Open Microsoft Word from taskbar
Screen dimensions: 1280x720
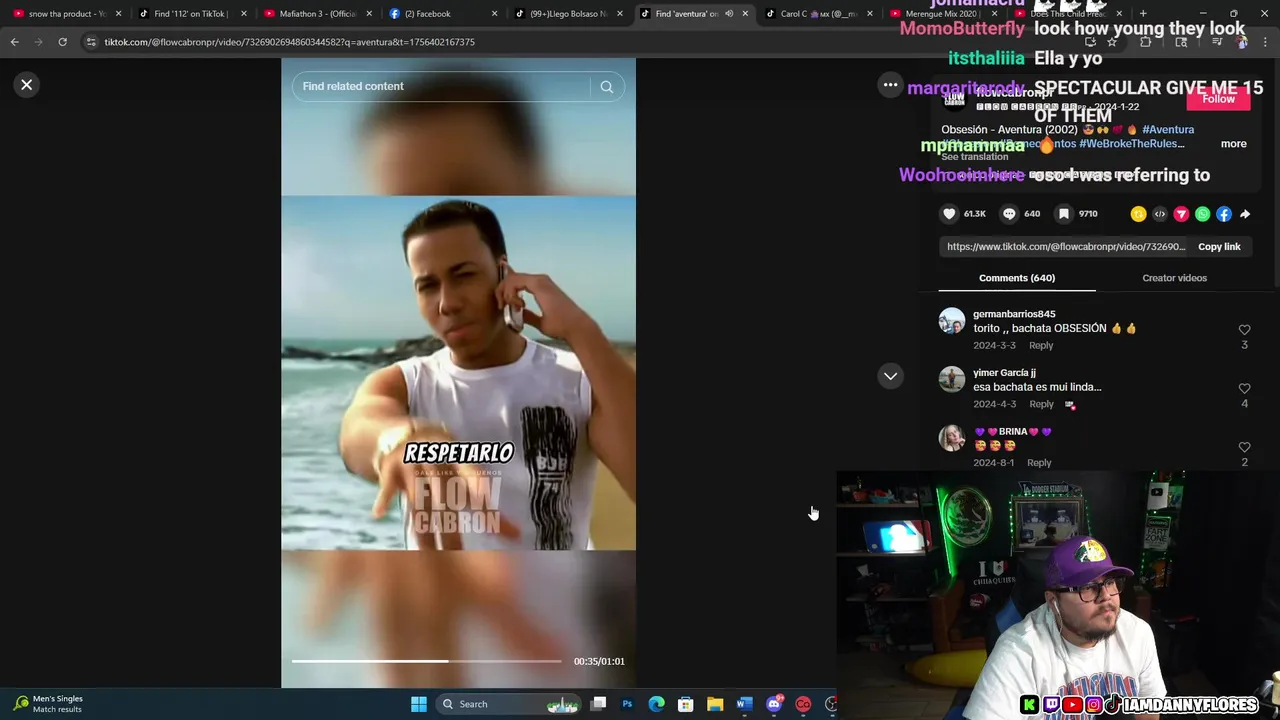pos(744,704)
